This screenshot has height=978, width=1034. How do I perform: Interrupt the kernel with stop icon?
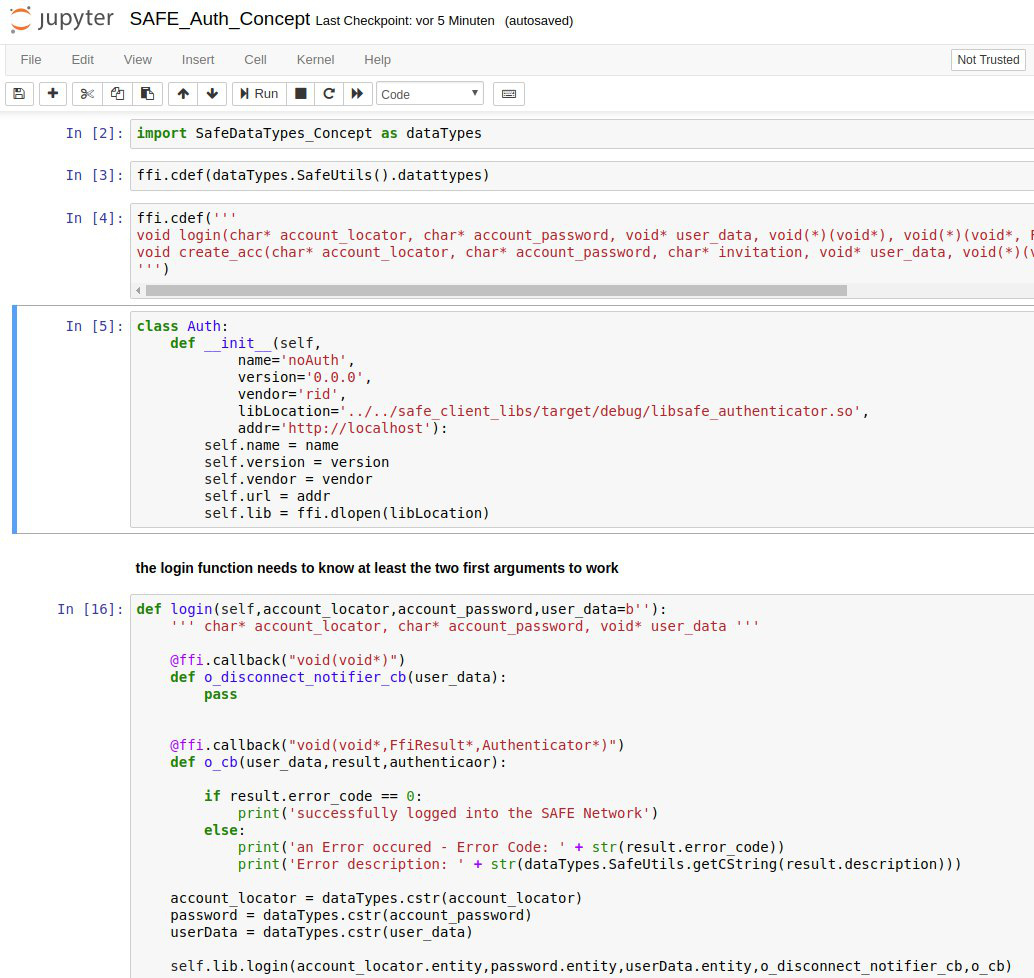pos(299,94)
